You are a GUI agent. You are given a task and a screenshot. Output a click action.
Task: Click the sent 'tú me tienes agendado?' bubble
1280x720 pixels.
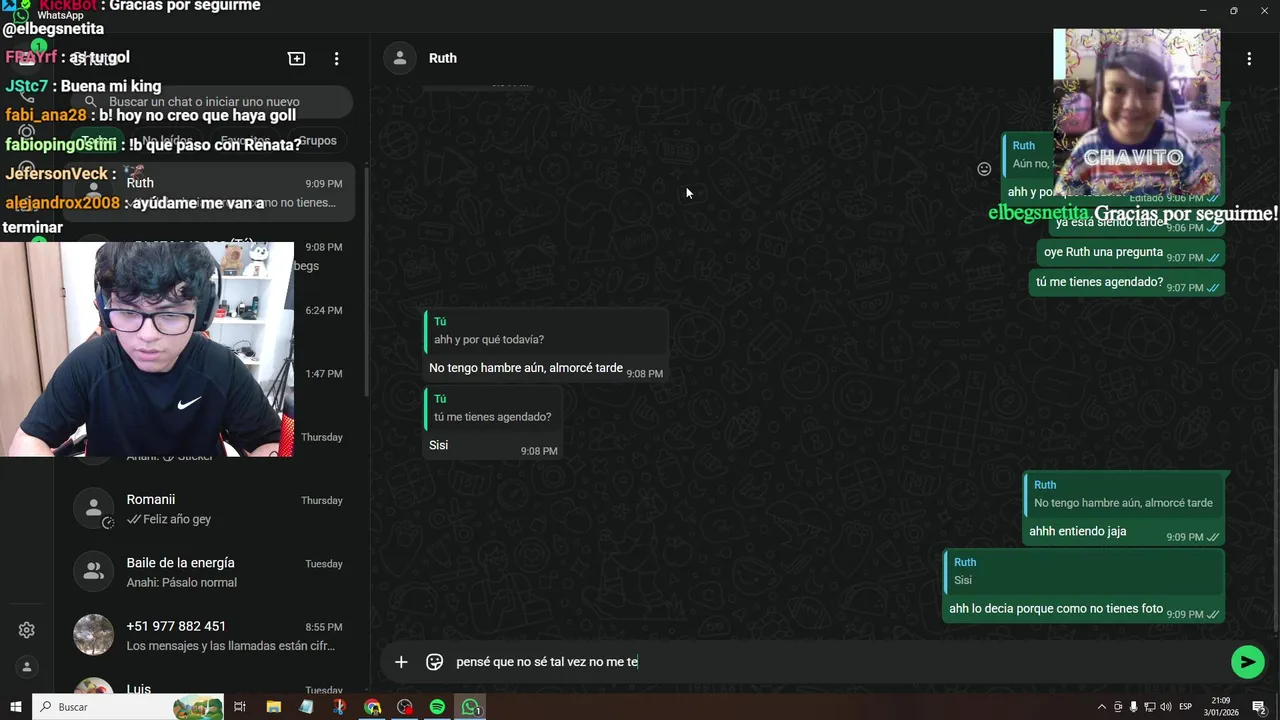click(1127, 282)
